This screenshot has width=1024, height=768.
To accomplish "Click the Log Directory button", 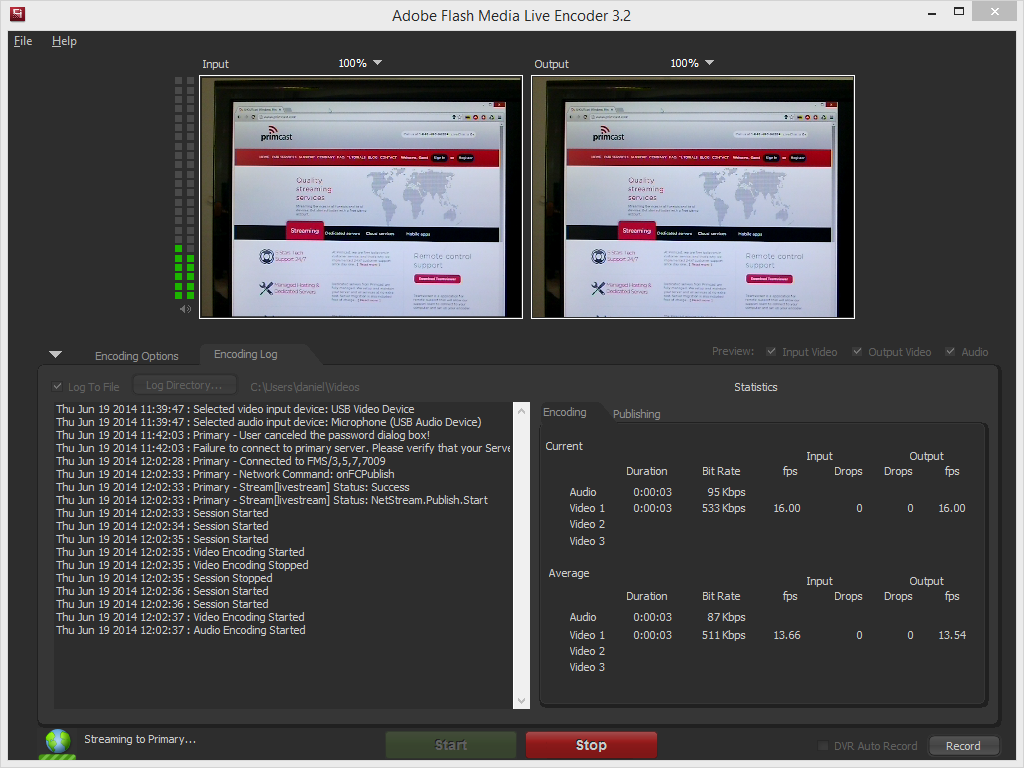I will 184,385.
